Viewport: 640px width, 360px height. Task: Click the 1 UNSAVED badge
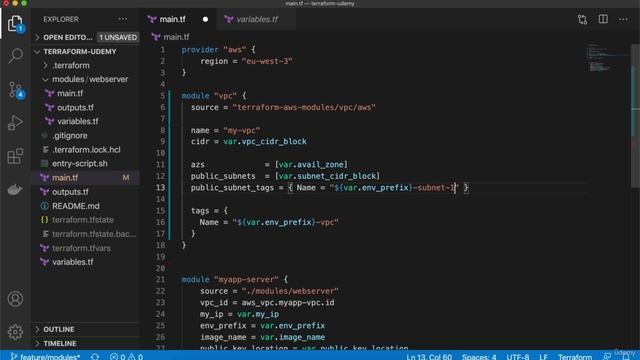click(118, 37)
